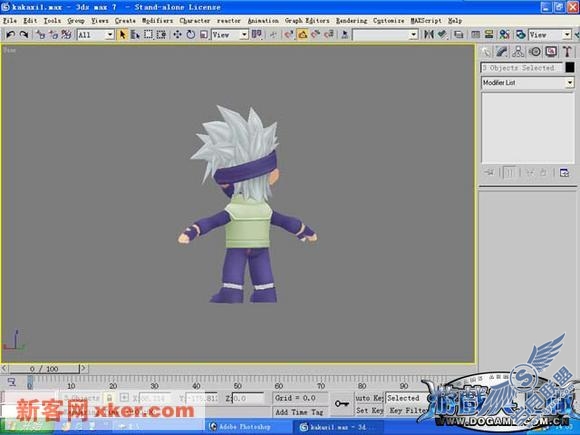Switch to Modify command panel tab
The width and height of the screenshot is (580, 435).
click(502, 52)
